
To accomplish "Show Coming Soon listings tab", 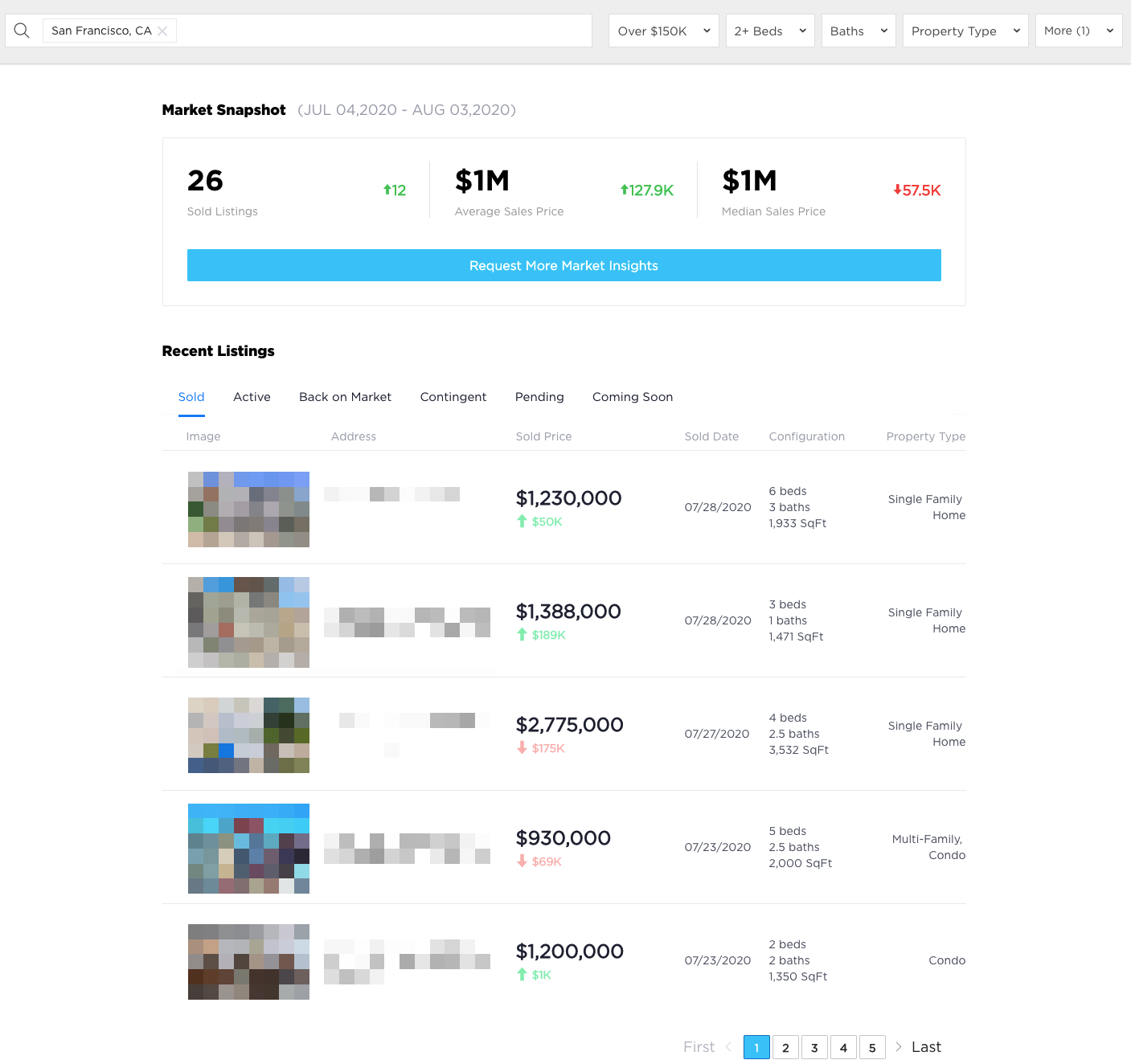I will tap(633, 397).
